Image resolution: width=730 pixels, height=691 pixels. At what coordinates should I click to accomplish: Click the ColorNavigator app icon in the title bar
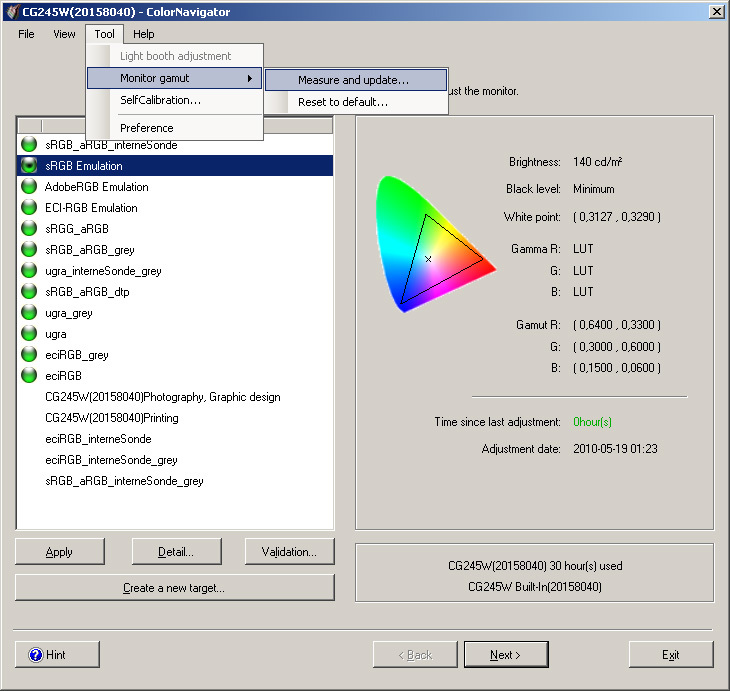[x=13, y=12]
